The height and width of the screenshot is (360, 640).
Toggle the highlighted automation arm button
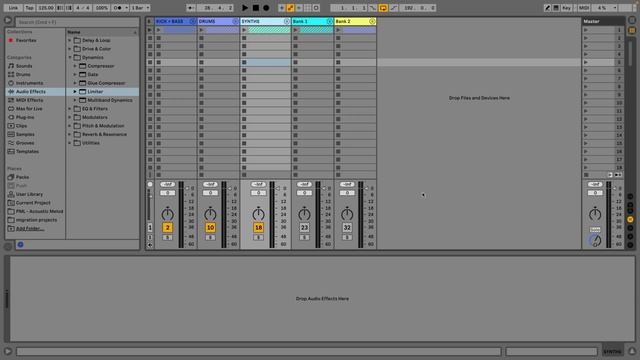290,8
